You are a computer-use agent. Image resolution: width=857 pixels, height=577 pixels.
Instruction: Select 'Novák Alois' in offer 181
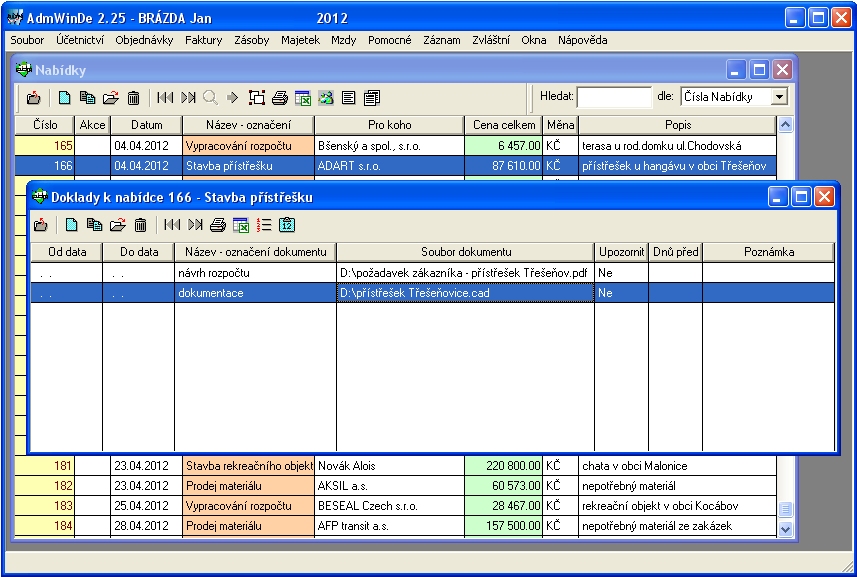(390, 466)
